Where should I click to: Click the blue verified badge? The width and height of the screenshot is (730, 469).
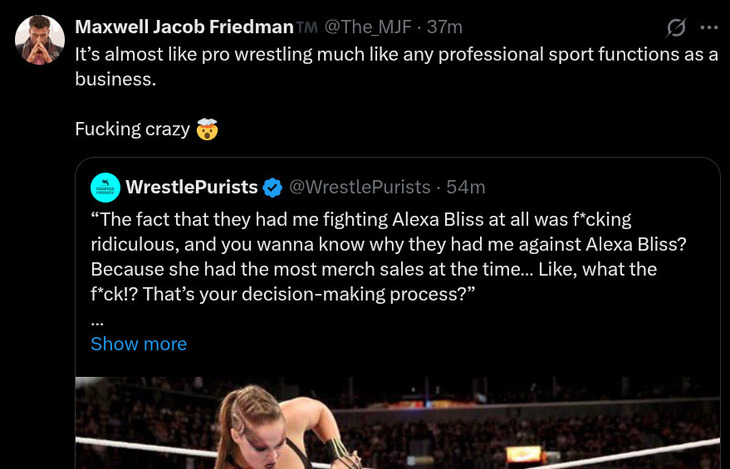[272, 187]
